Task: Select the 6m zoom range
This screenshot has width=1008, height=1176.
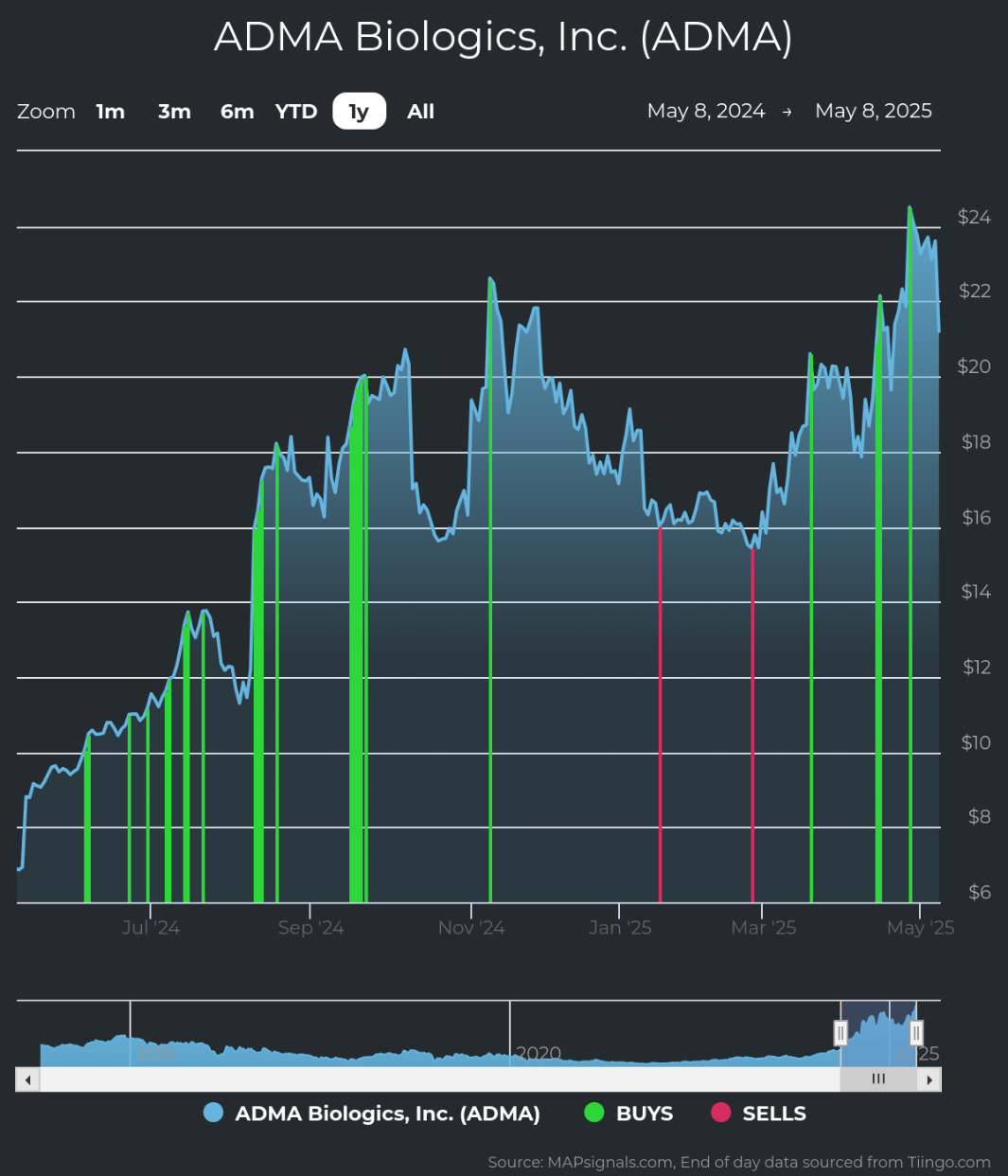Action: click(238, 112)
